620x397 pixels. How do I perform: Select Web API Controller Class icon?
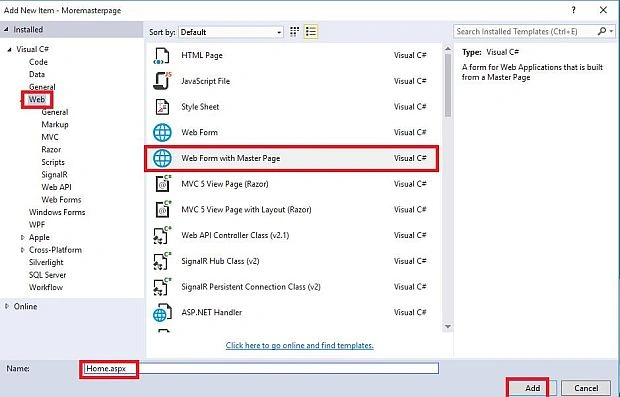click(x=162, y=235)
